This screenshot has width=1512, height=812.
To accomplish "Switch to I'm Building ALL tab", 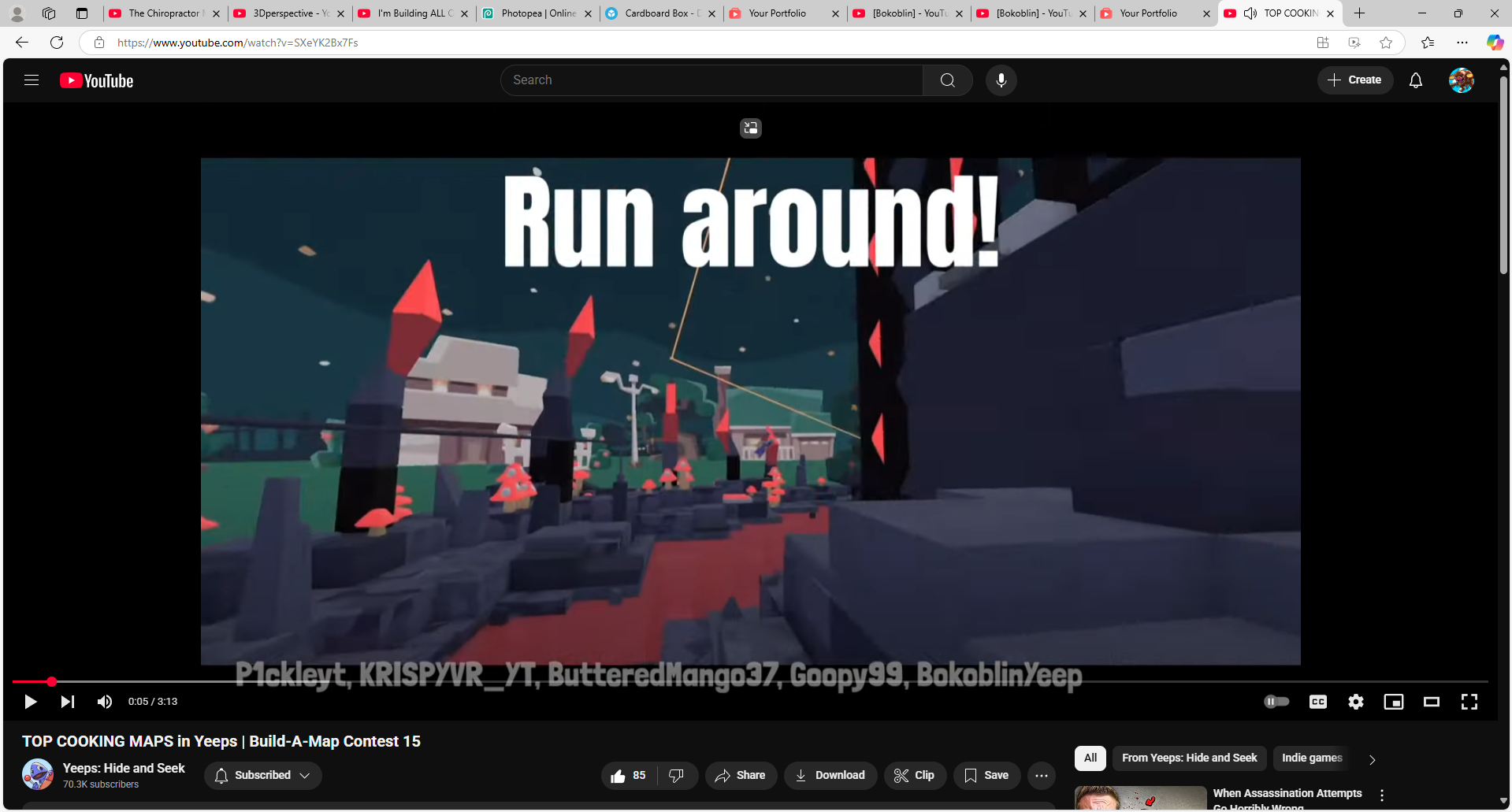I will click(x=414, y=13).
